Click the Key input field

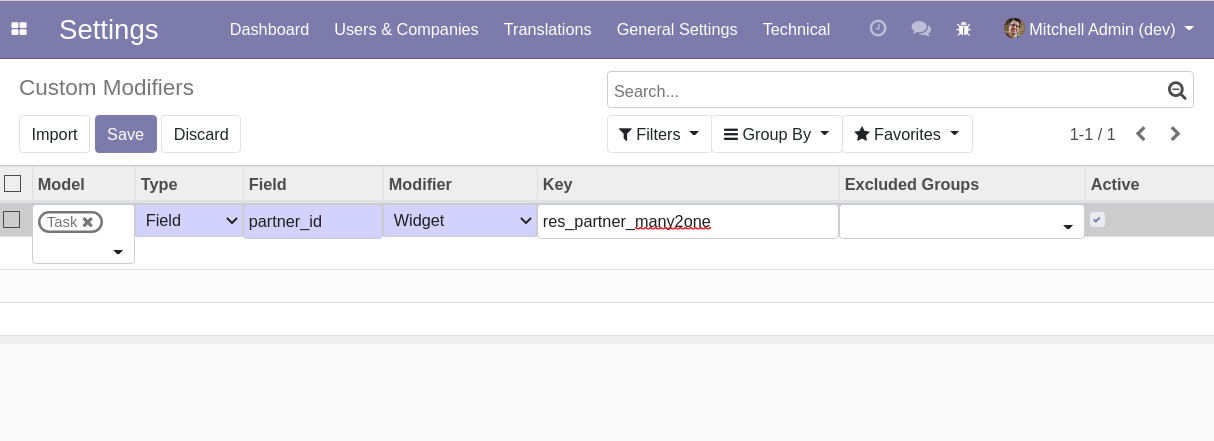coord(687,222)
